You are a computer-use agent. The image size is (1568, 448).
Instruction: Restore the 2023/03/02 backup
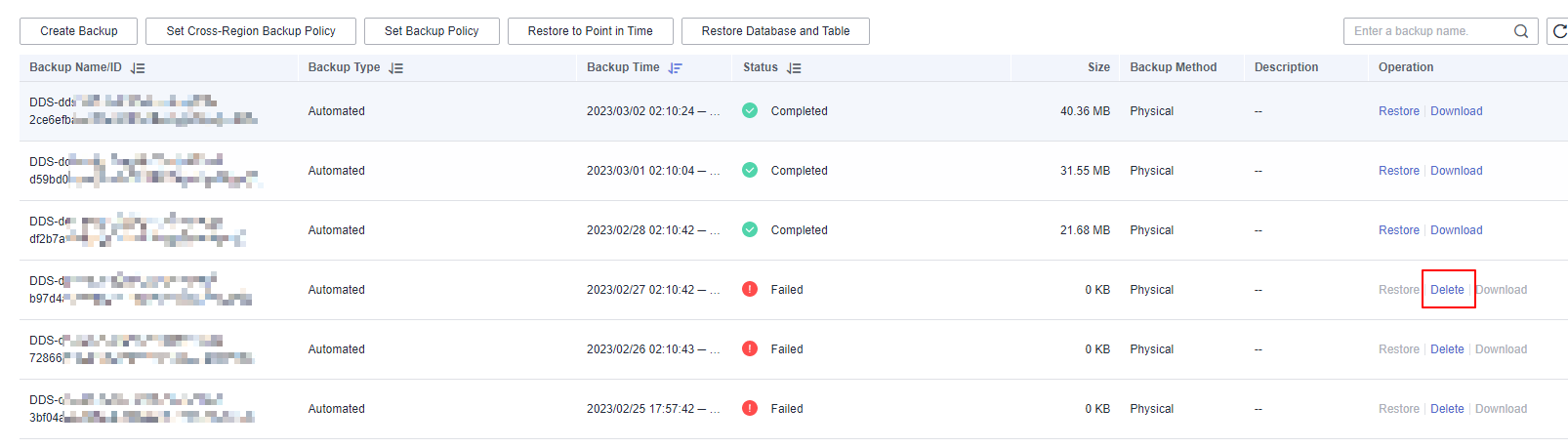[1399, 111]
